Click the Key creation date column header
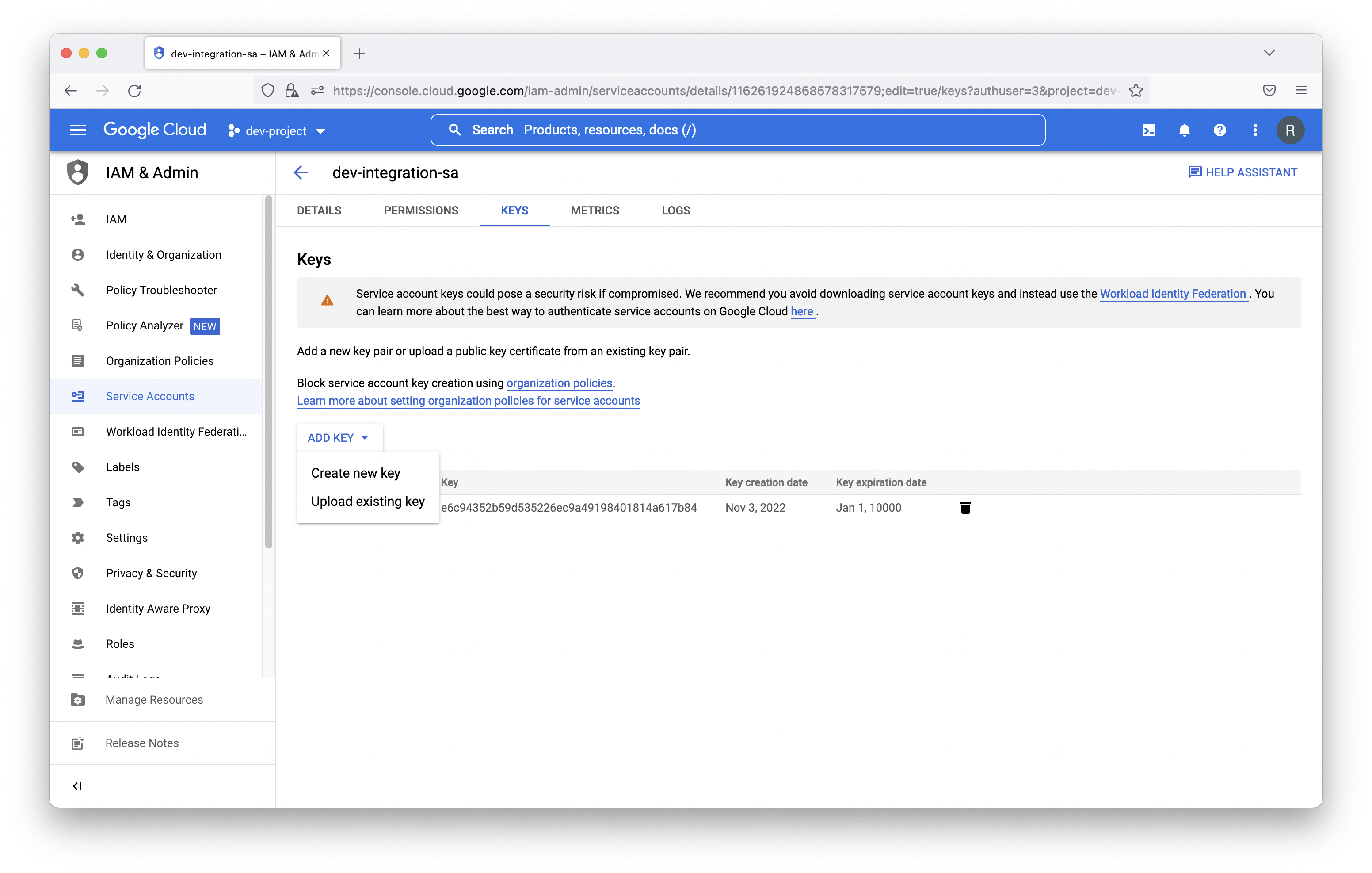1372x873 pixels. 766,482
